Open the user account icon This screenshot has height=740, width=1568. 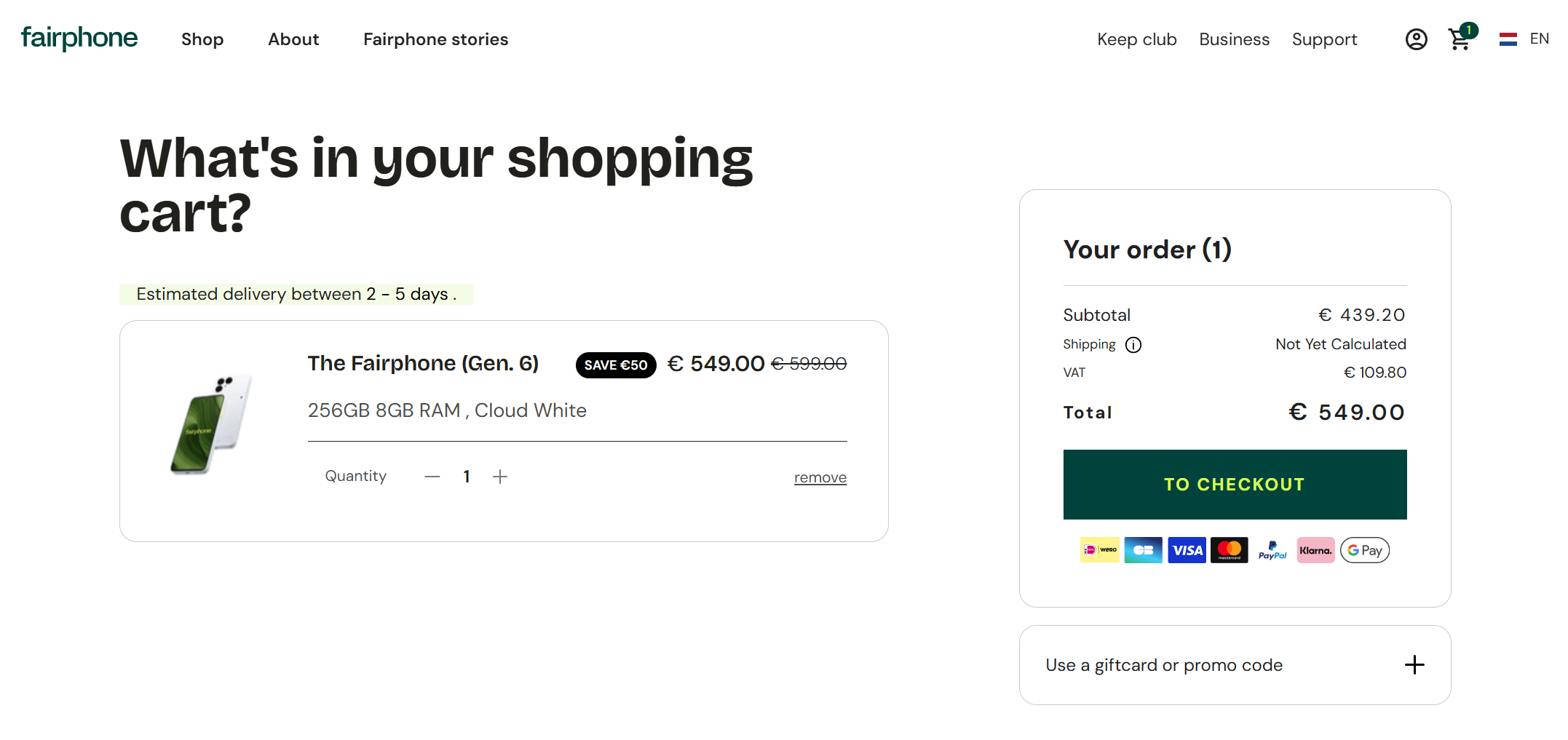1415,39
